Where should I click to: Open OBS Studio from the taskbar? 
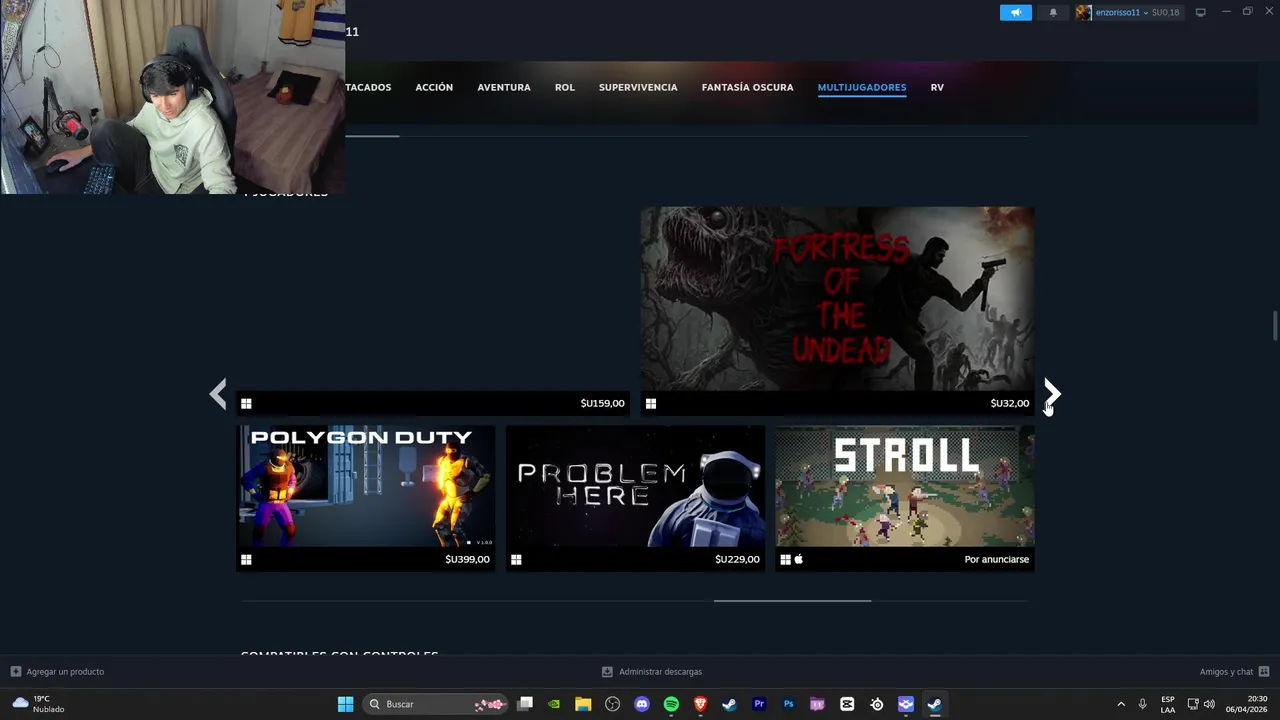(x=612, y=704)
